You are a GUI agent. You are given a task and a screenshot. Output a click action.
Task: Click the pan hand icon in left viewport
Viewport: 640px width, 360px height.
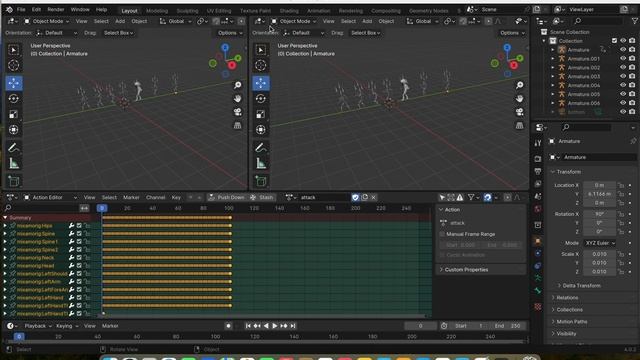(237, 98)
